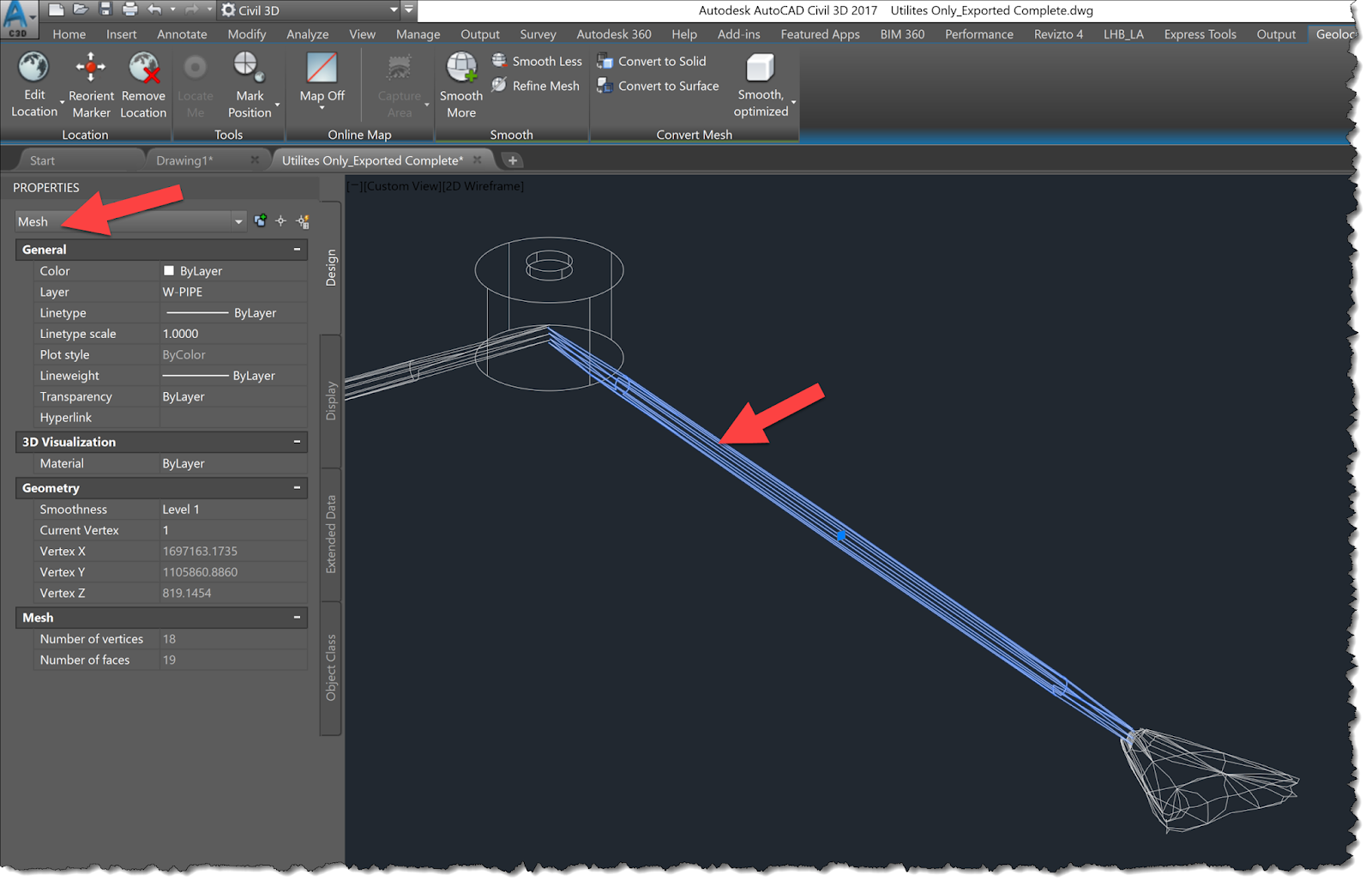Expand the Online Map panel title
Screen dimensions: 1372x887
(x=359, y=135)
